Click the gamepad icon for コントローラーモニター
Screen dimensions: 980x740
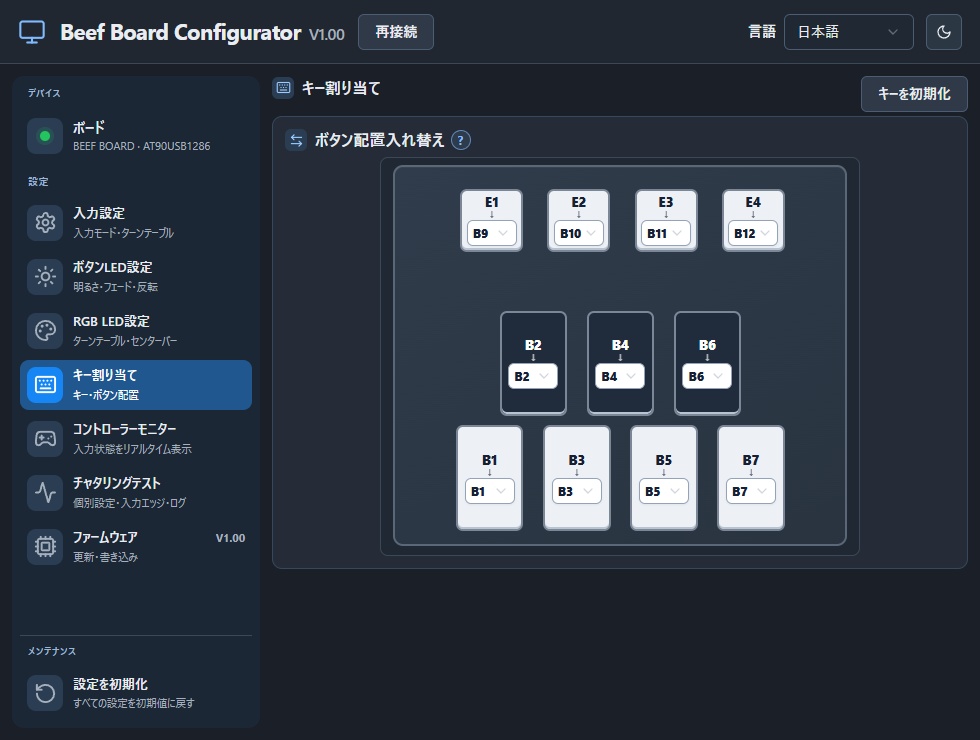pos(45,439)
